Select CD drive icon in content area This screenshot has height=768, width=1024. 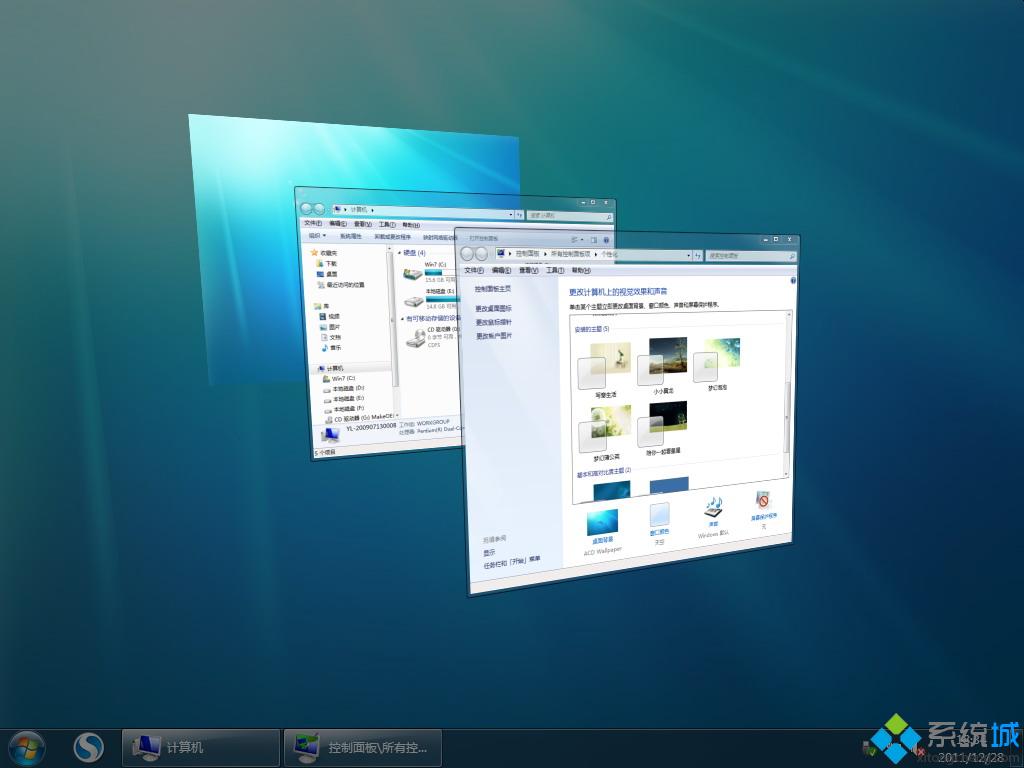tap(416, 338)
